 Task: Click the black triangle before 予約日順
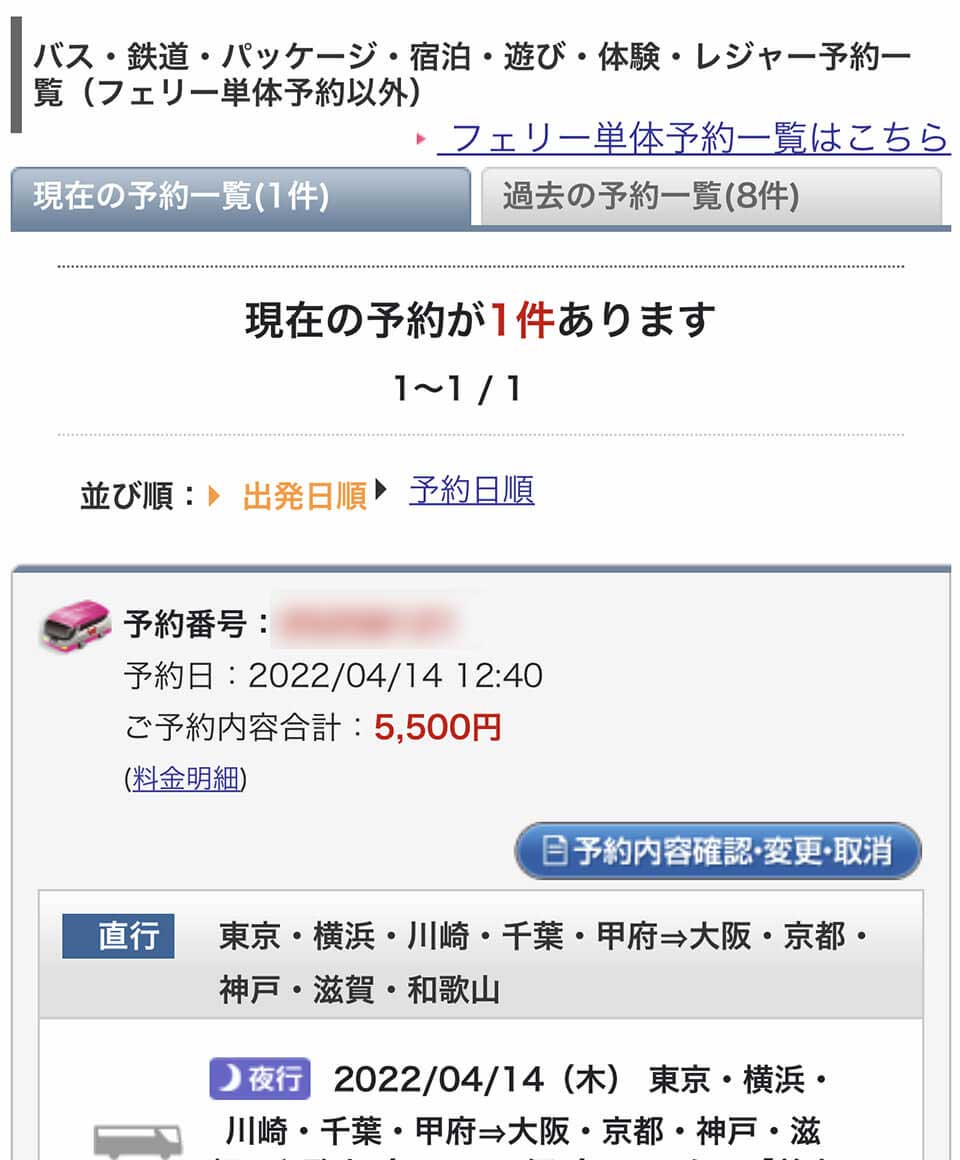381,490
